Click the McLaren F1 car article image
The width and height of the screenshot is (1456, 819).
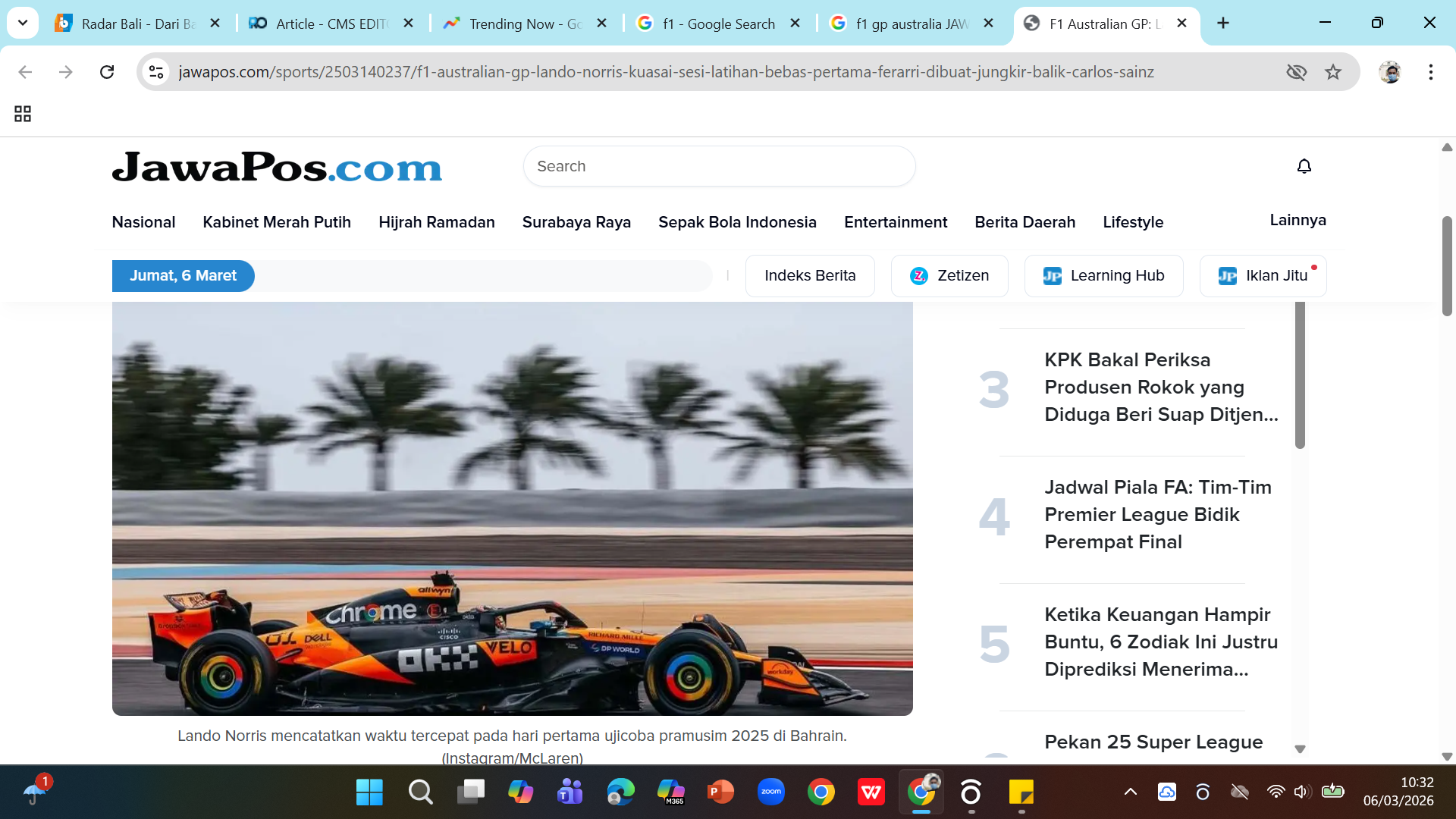coord(512,509)
